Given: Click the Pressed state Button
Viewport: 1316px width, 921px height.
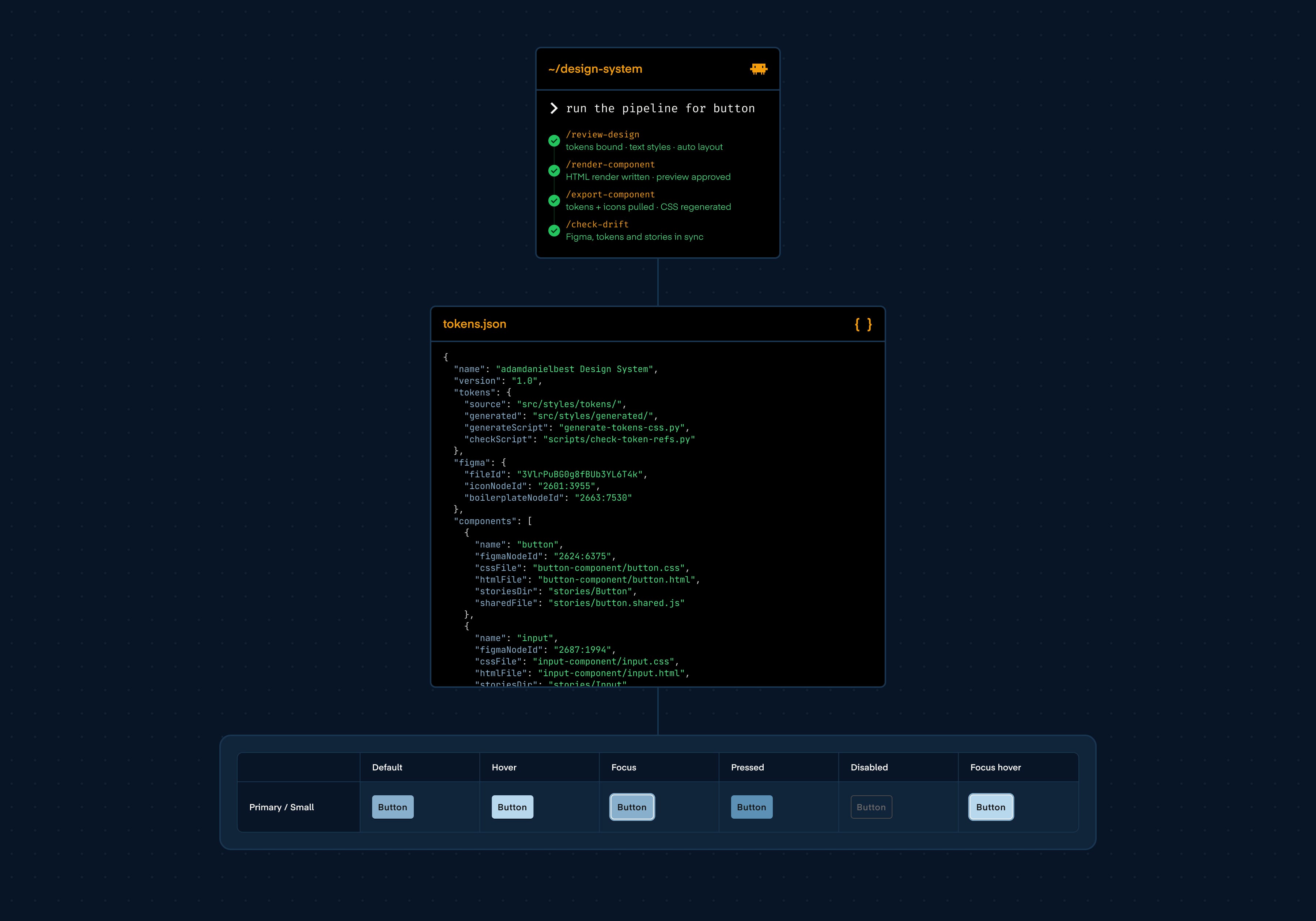Looking at the screenshot, I should pos(752,807).
